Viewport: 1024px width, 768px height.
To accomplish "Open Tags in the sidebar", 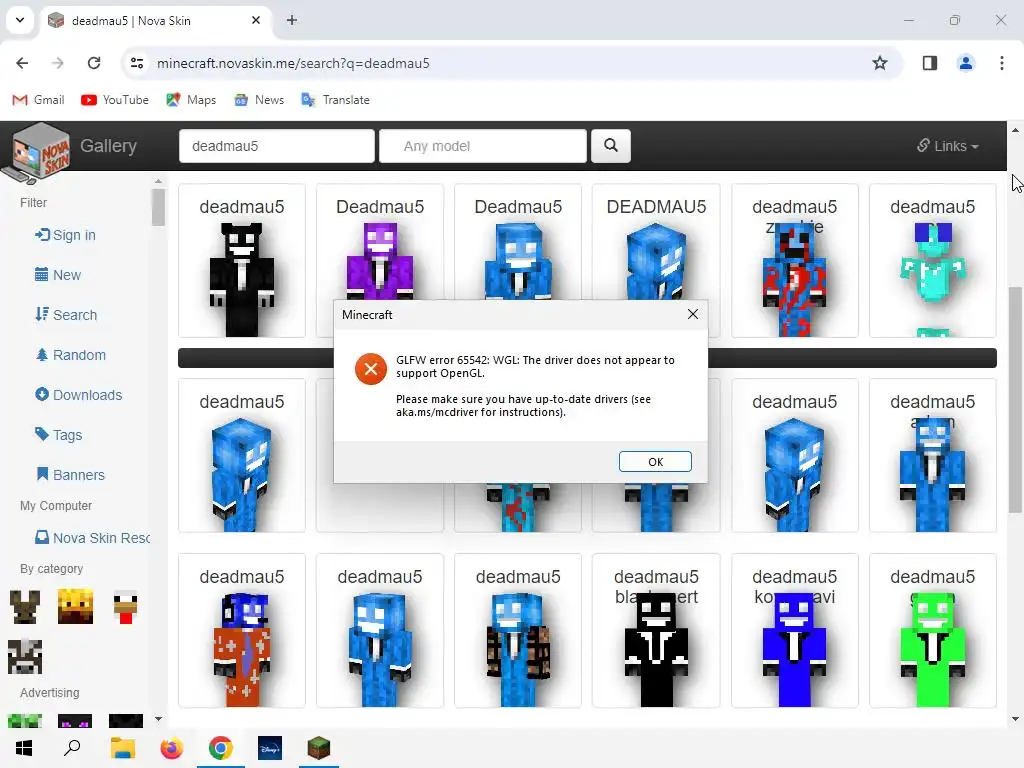I will 58,434.
